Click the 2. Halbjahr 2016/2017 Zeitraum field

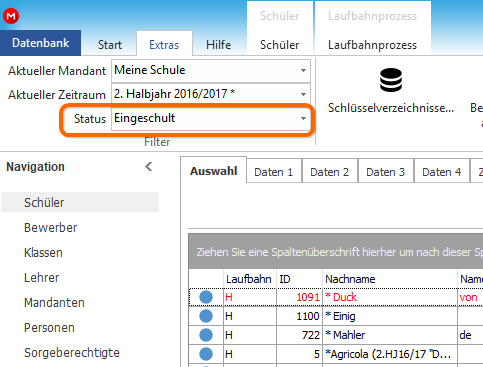pyautogui.click(x=211, y=94)
